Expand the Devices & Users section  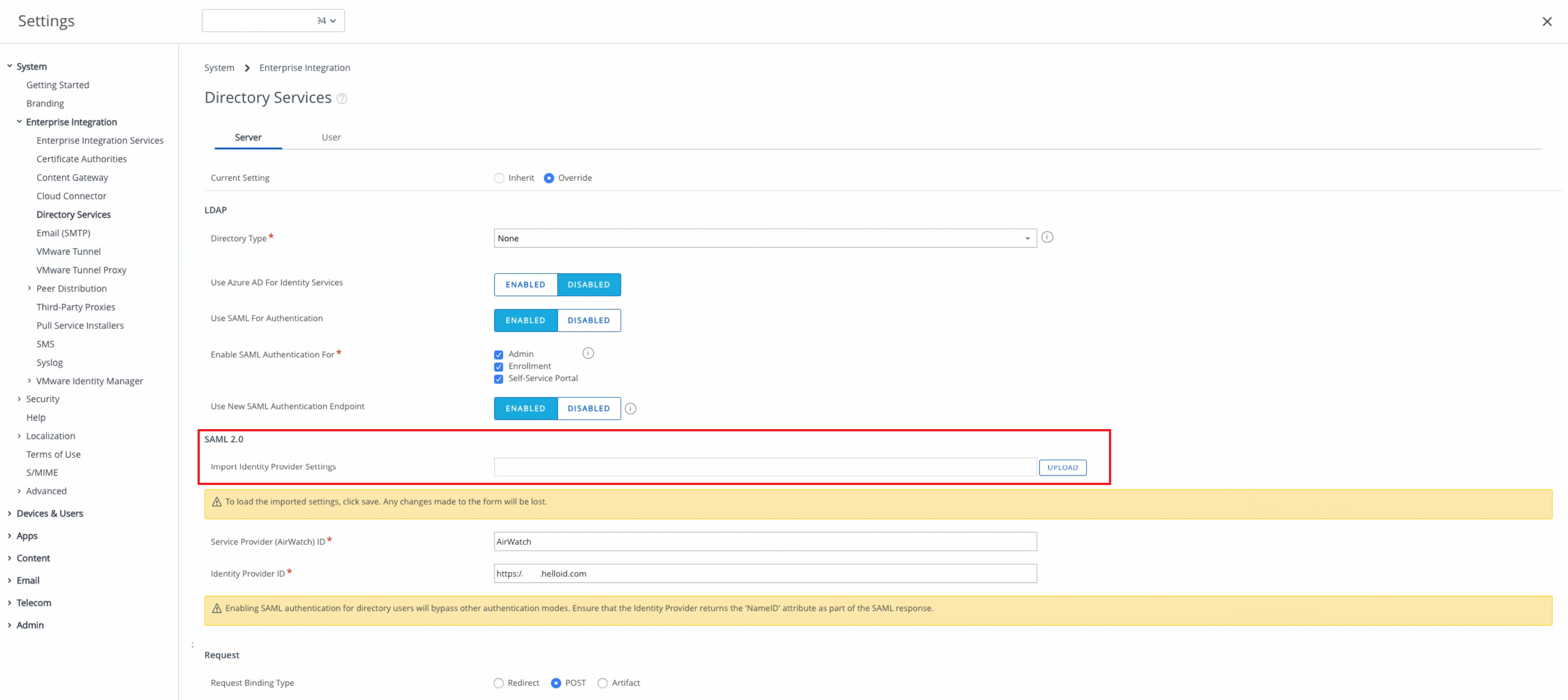point(10,514)
